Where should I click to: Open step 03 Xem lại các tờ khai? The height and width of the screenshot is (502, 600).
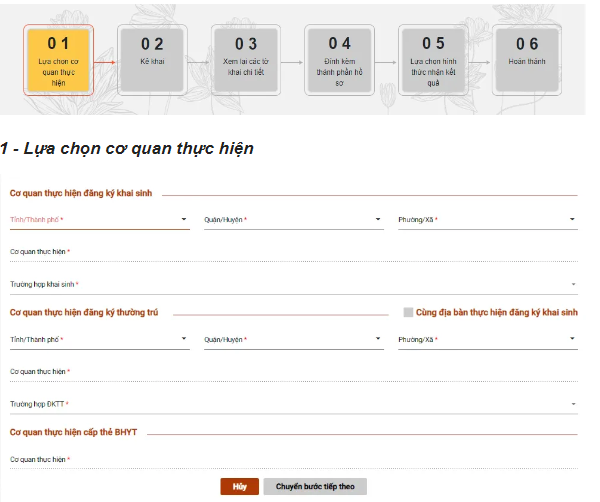click(x=245, y=60)
